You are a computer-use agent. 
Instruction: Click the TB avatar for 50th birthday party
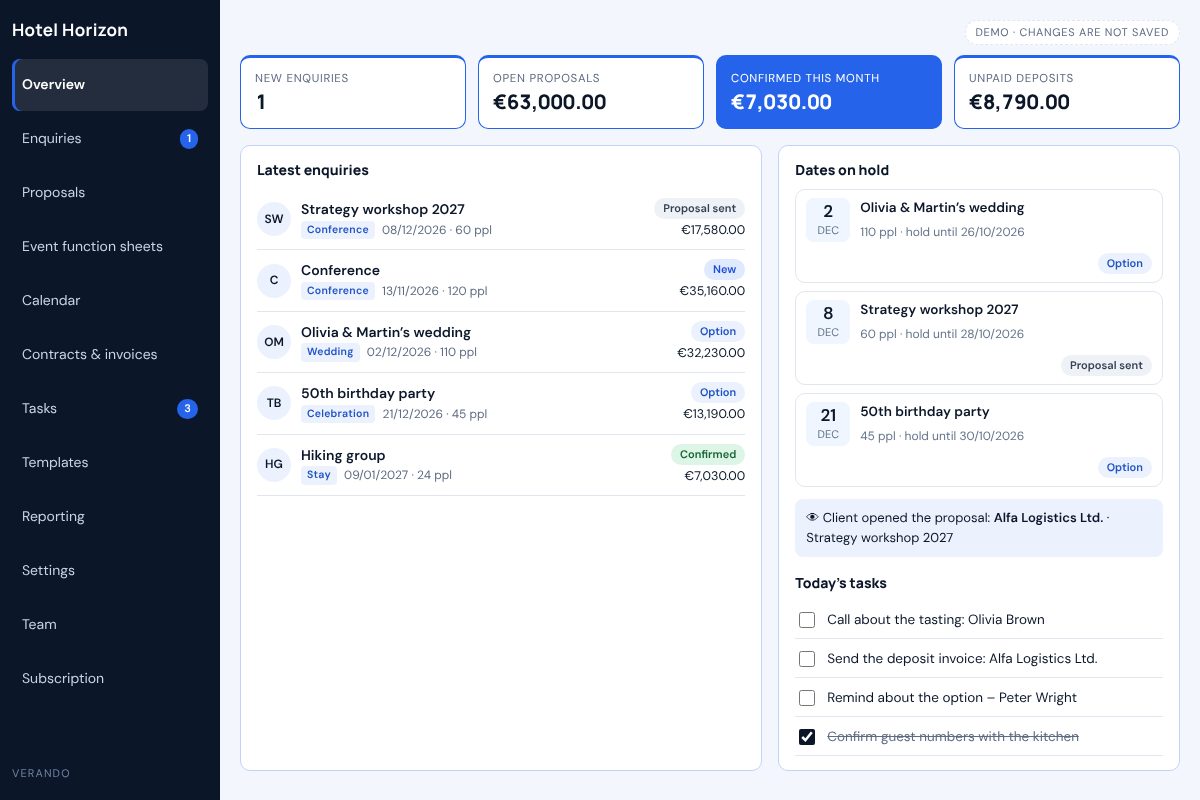point(274,403)
